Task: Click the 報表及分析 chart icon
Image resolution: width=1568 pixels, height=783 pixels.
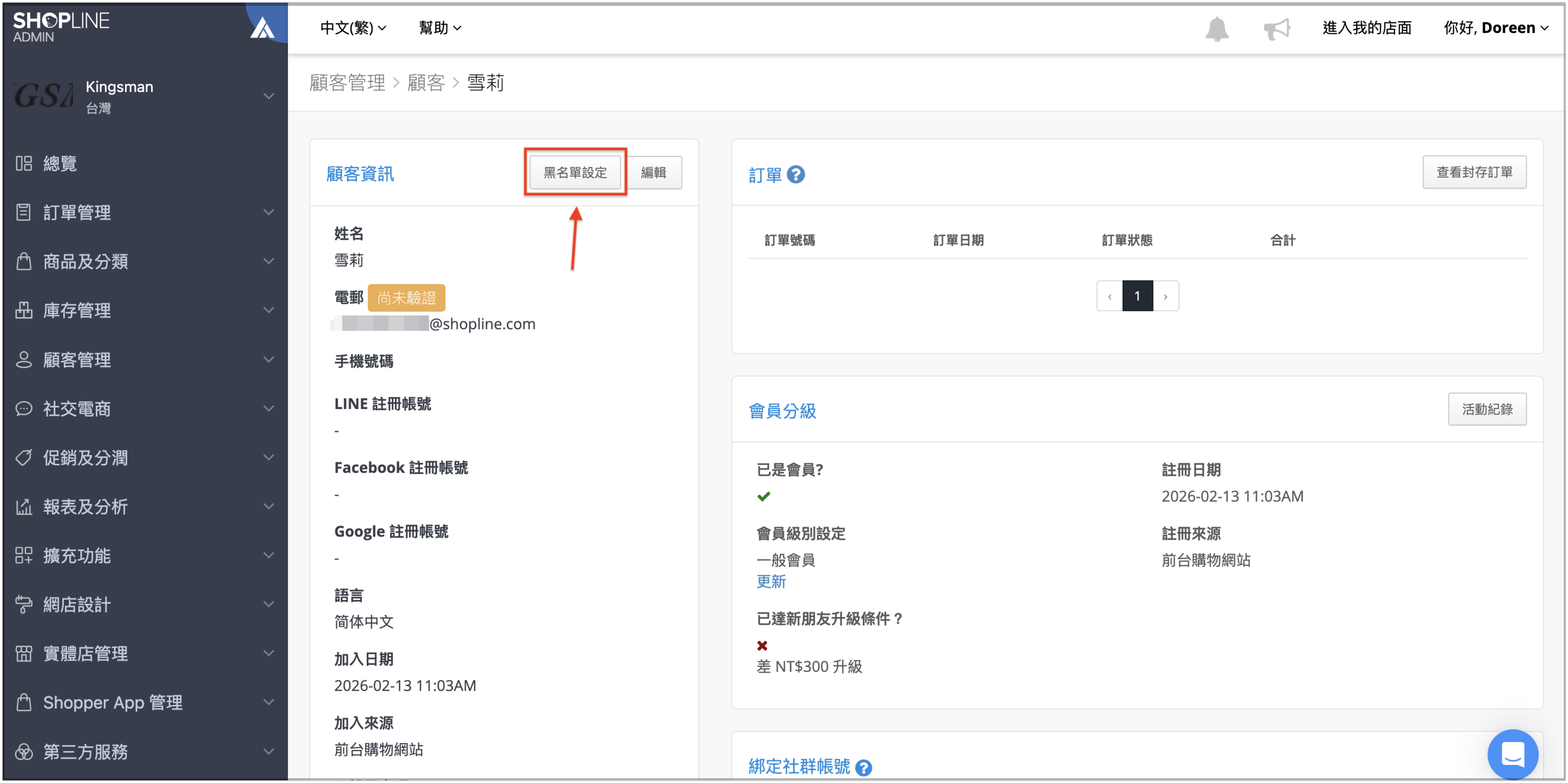Action: pos(24,506)
